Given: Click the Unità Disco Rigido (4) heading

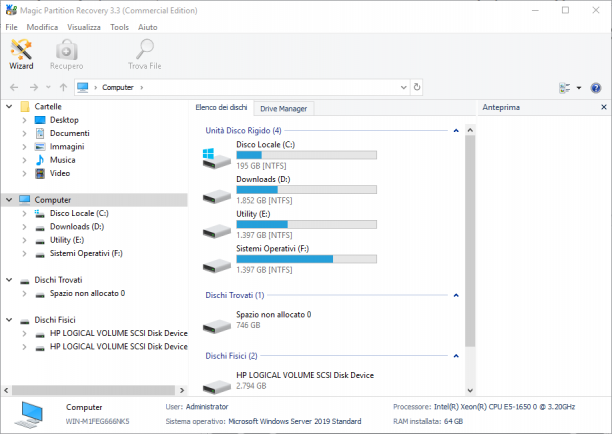Looking at the screenshot, I should click(x=243, y=130).
